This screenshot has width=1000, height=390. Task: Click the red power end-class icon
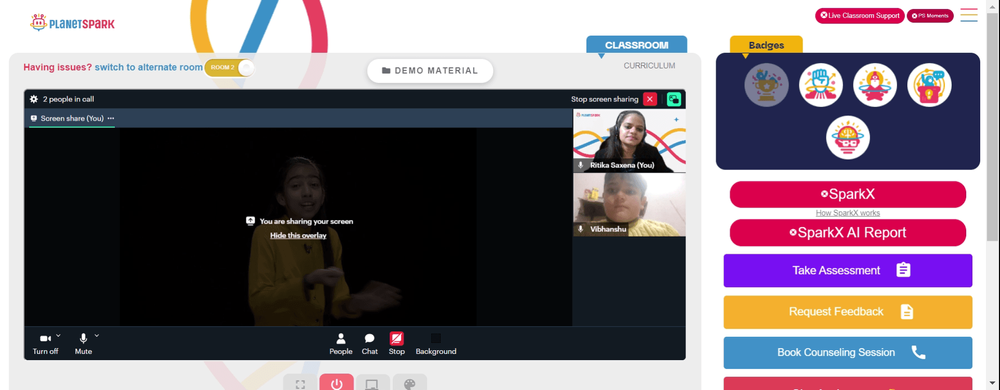(x=337, y=382)
